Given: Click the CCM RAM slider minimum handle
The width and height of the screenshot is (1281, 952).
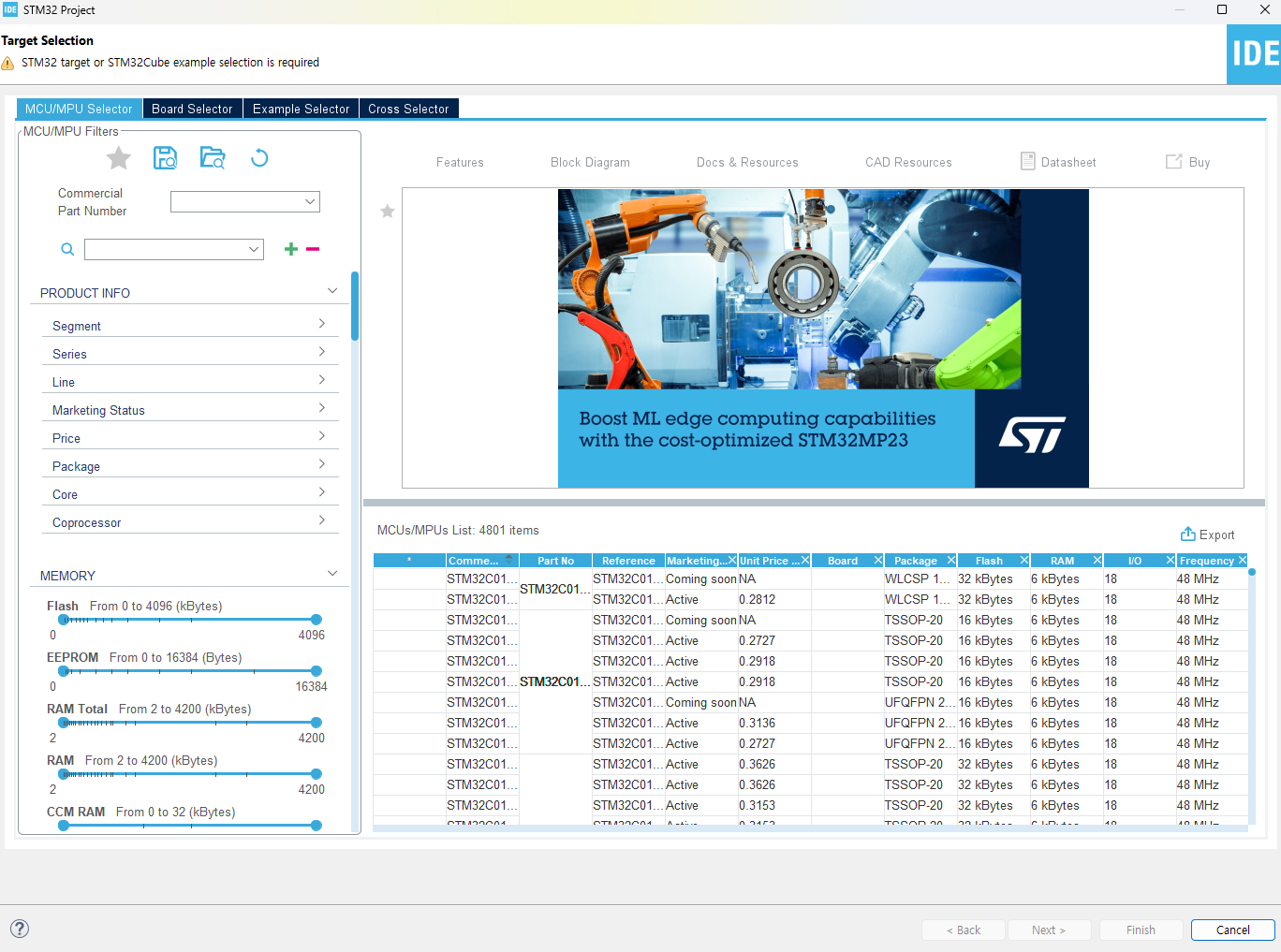Looking at the screenshot, I should point(64,826).
